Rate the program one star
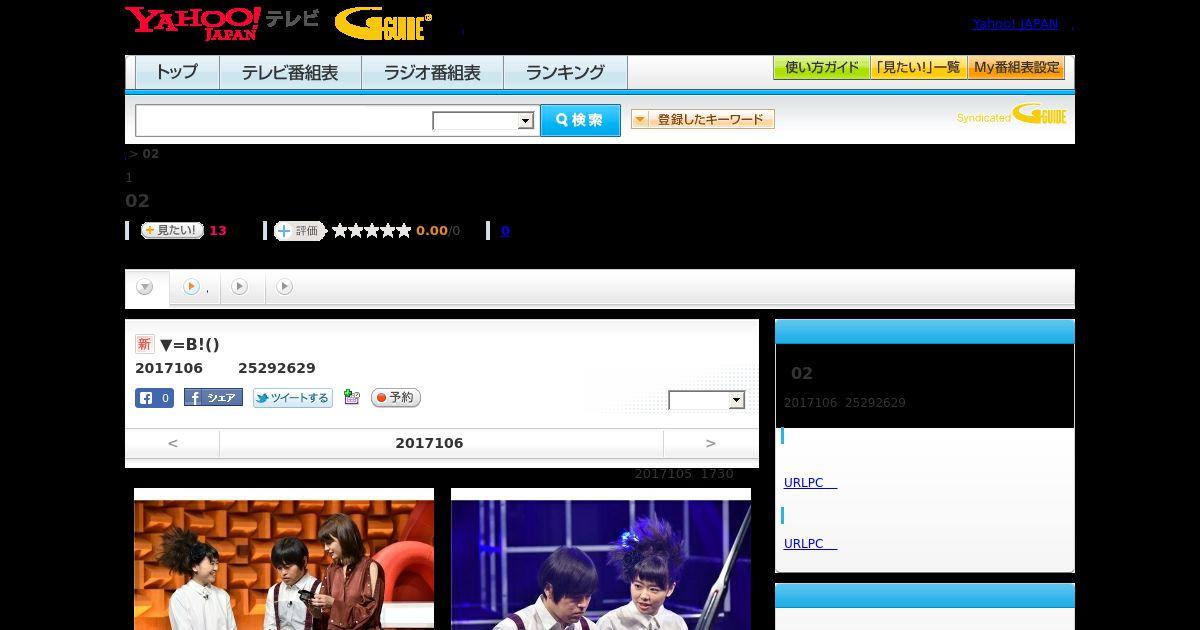 click(x=340, y=231)
